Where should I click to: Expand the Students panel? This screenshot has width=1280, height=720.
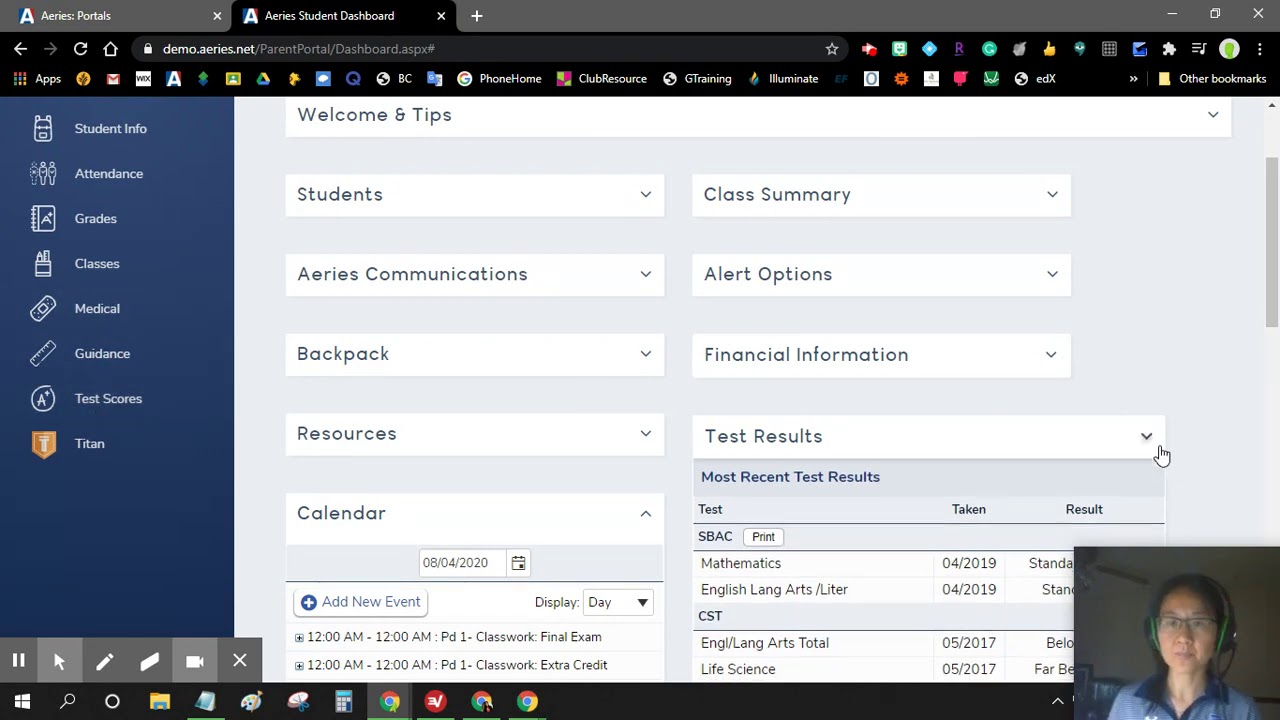[x=646, y=194]
